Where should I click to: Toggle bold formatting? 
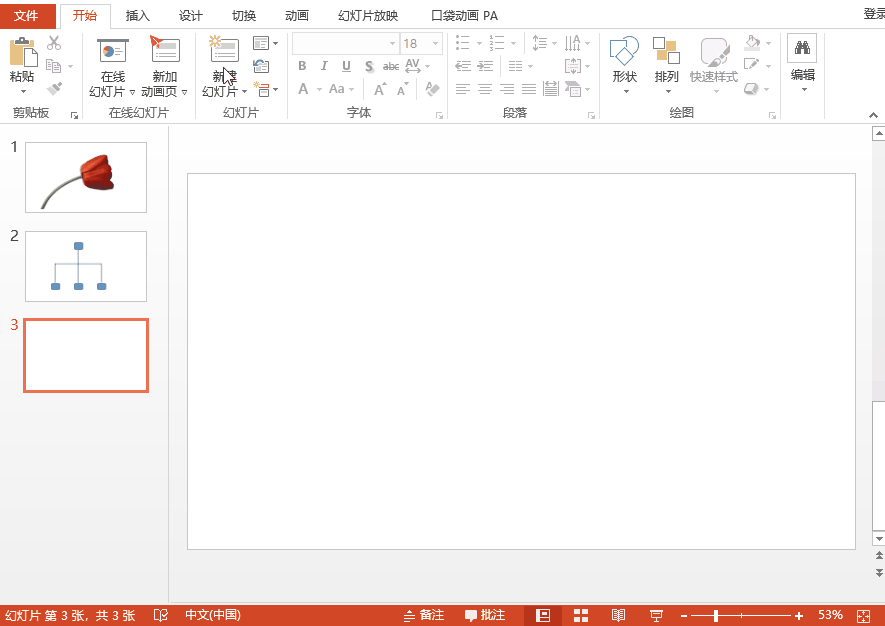(302, 66)
